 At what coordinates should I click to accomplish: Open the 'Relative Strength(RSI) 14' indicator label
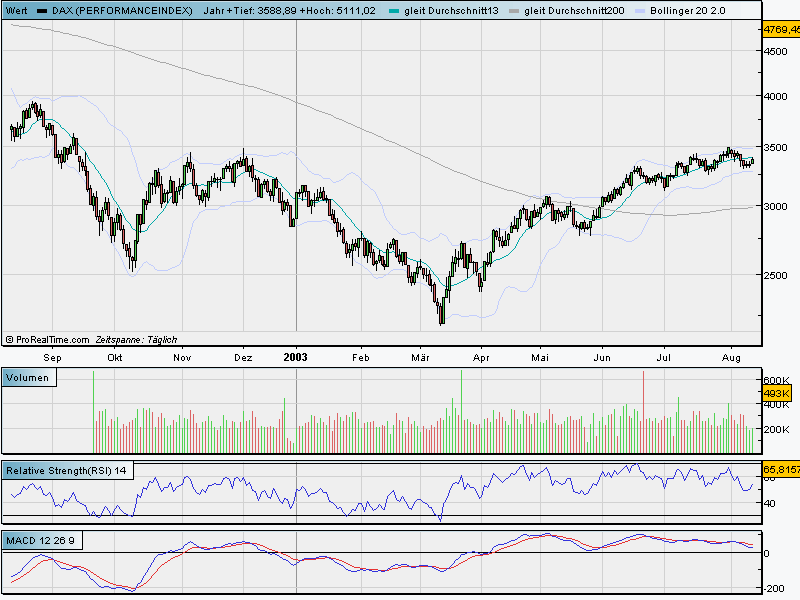66,470
